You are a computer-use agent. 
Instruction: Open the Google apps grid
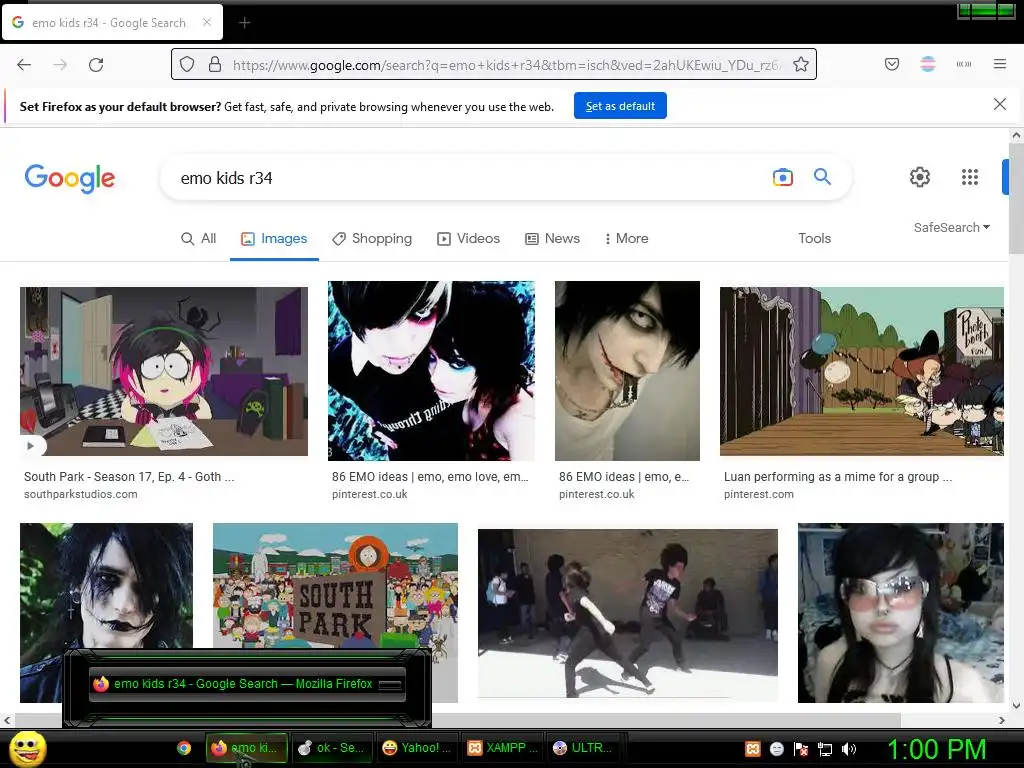(x=970, y=177)
